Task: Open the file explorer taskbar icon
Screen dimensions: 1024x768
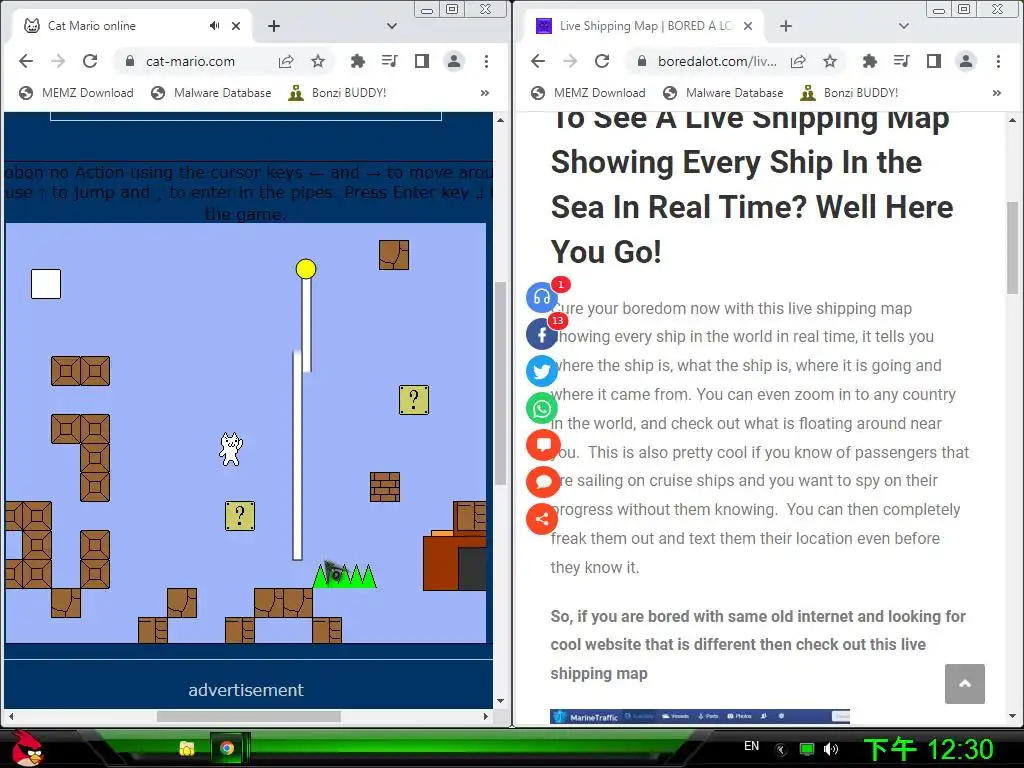Action: point(187,748)
